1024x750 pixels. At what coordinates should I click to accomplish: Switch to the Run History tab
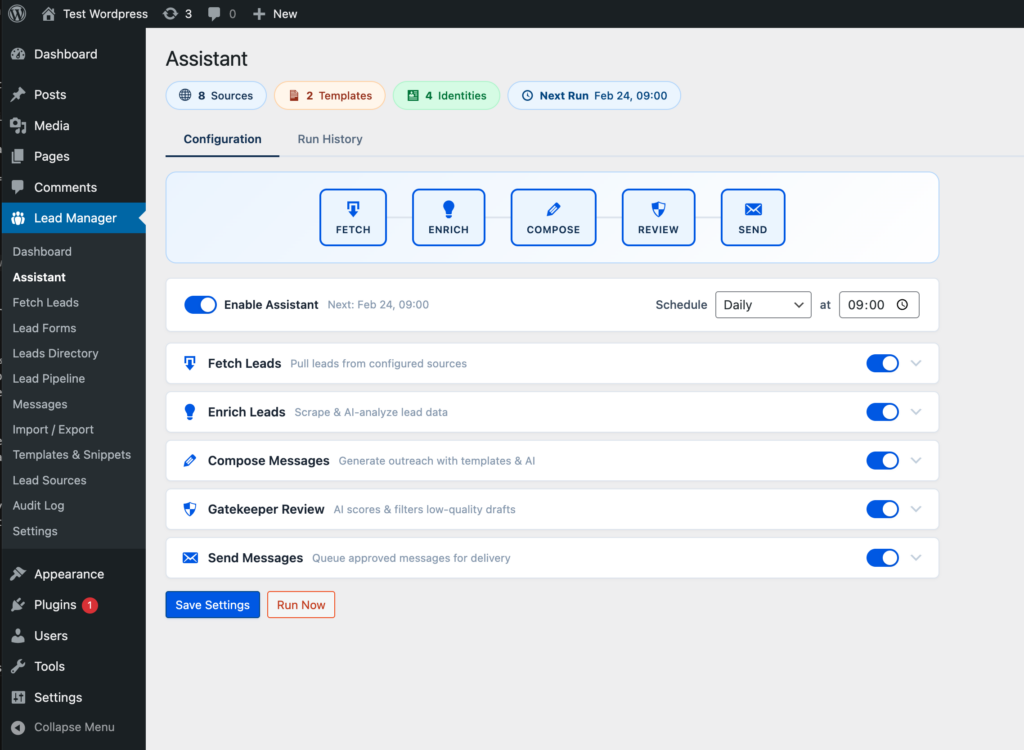(x=330, y=139)
